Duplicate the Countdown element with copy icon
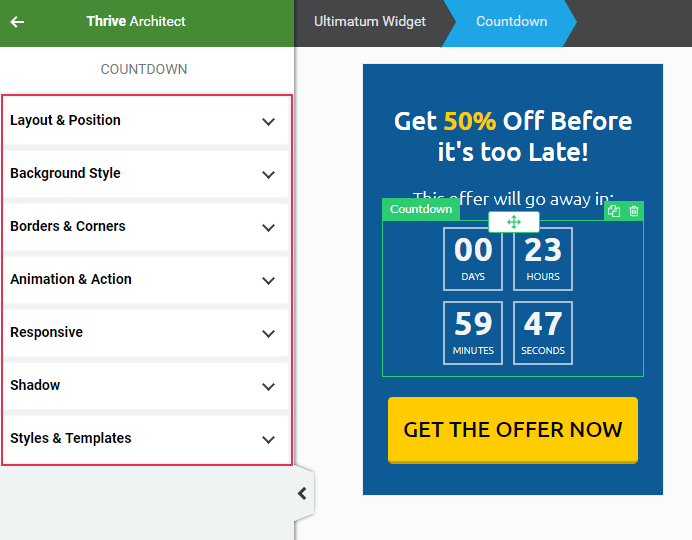 (614, 211)
